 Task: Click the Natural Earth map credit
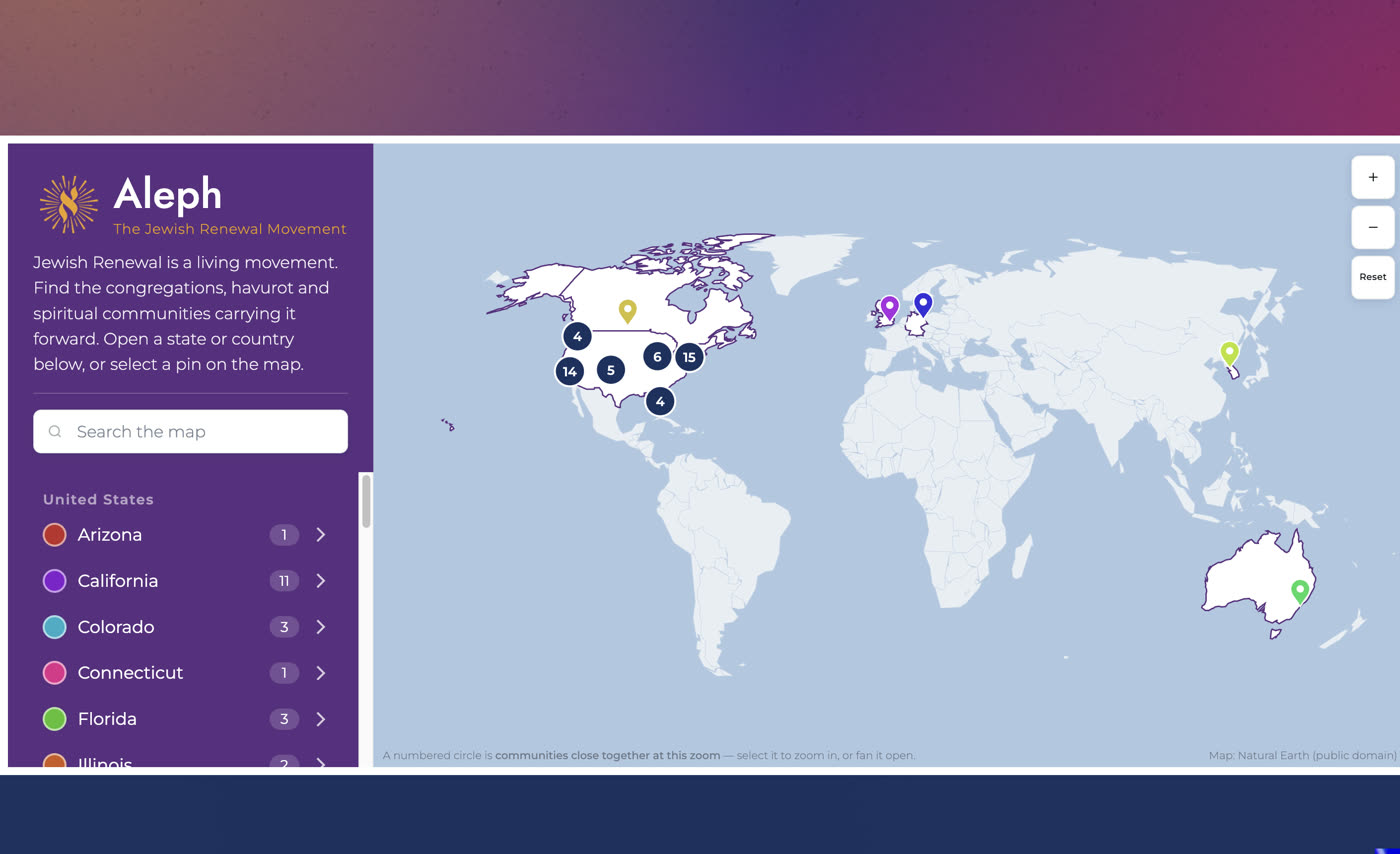click(1302, 755)
